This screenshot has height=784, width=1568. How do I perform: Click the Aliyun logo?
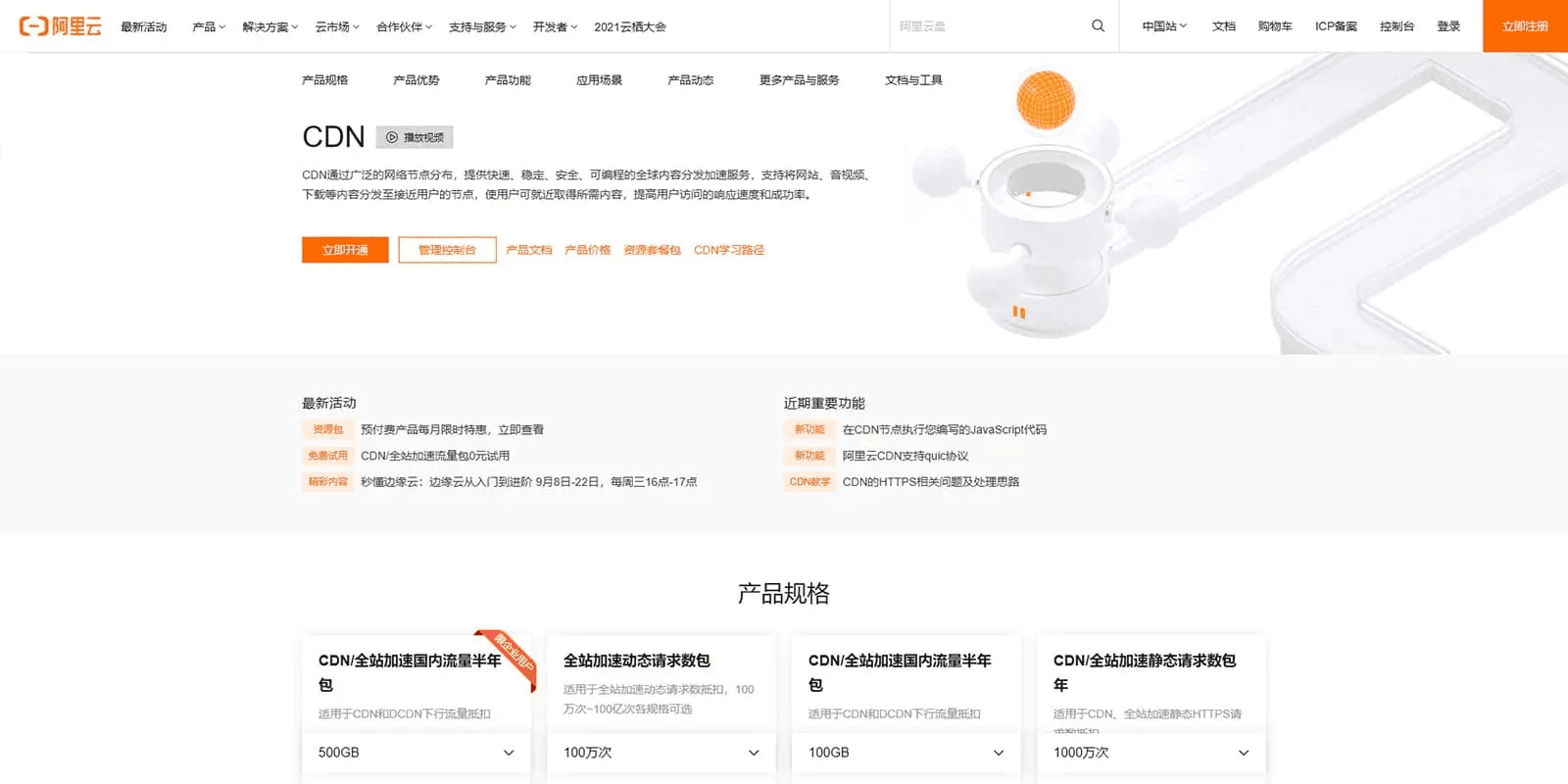point(60,26)
